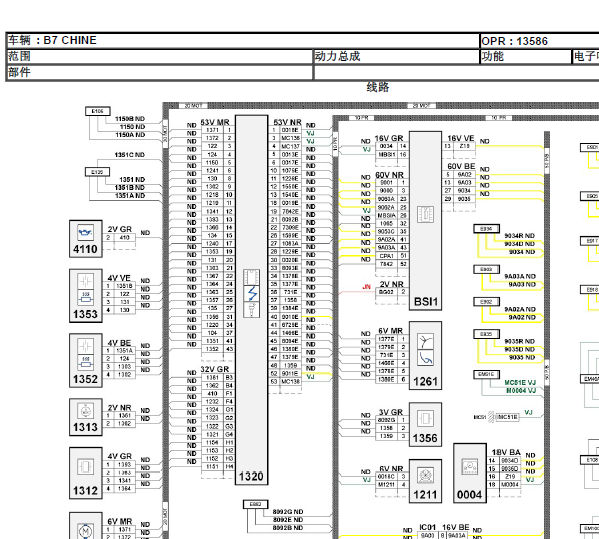599x539 pixels.
Task: Click the 'IC01' connector label
Action: [427, 528]
